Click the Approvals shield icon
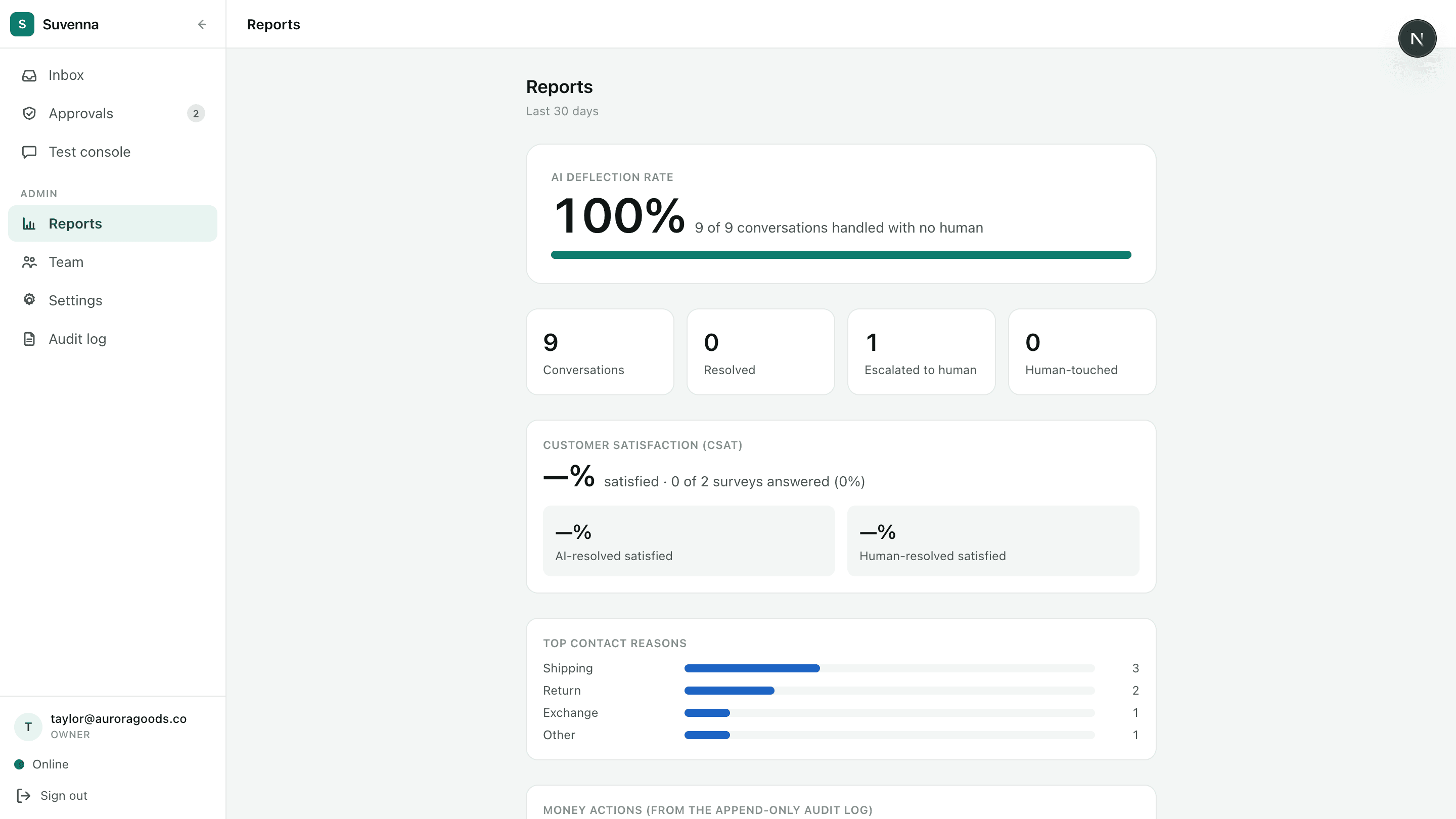Image resolution: width=1456 pixels, height=819 pixels. click(29, 114)
